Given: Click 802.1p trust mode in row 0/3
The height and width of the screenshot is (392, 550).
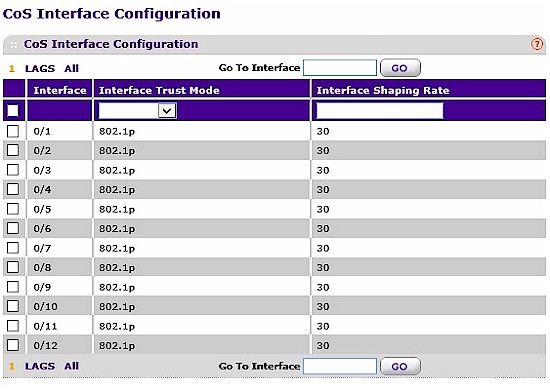Looking at the screenshot, I should (x=117, y=170).
